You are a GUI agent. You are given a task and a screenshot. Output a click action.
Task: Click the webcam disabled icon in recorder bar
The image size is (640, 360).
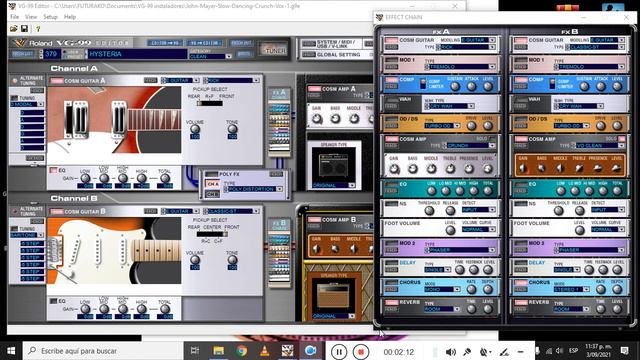click(485, 351)
